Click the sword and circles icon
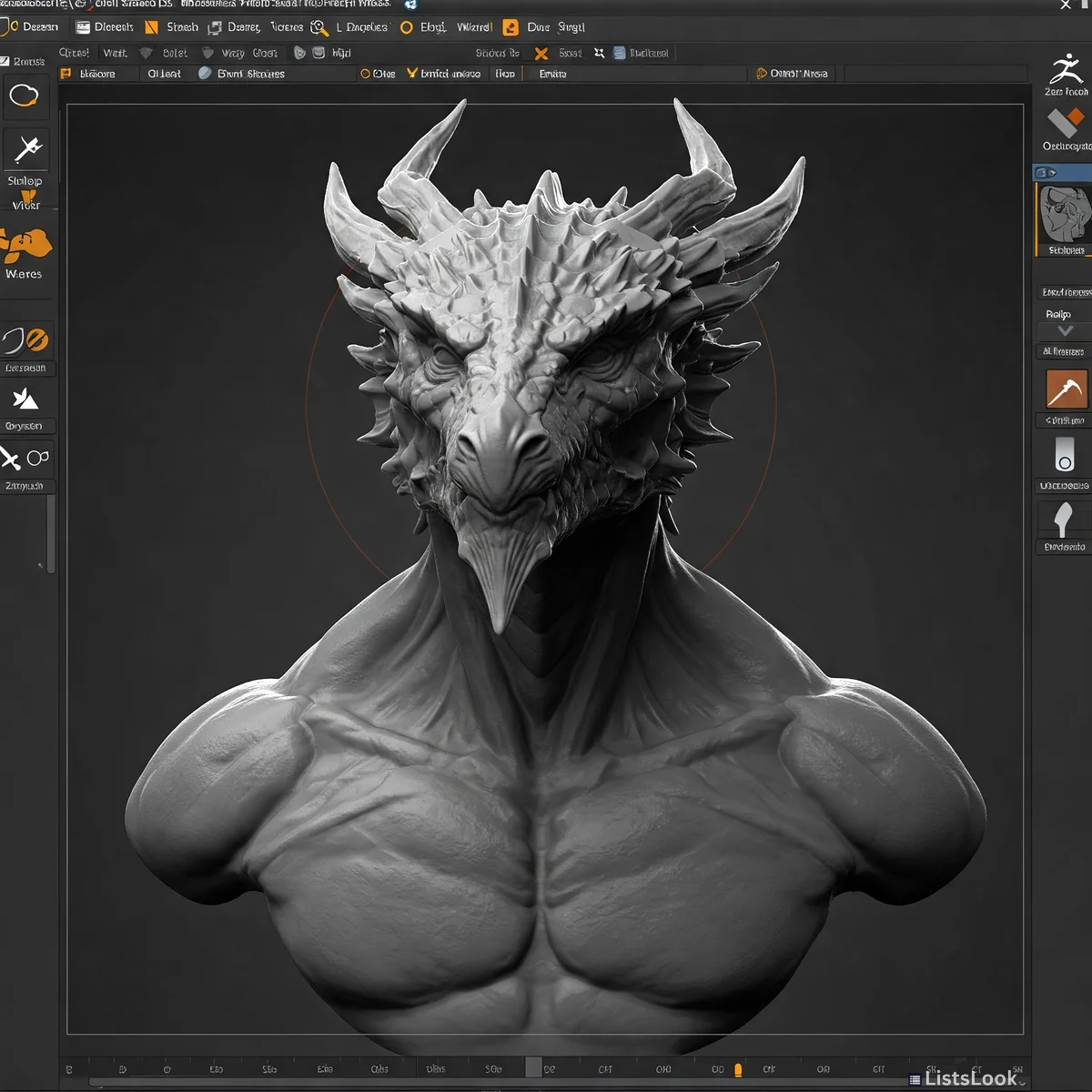Screen dimensions: 1092x1092 (25, 458)
